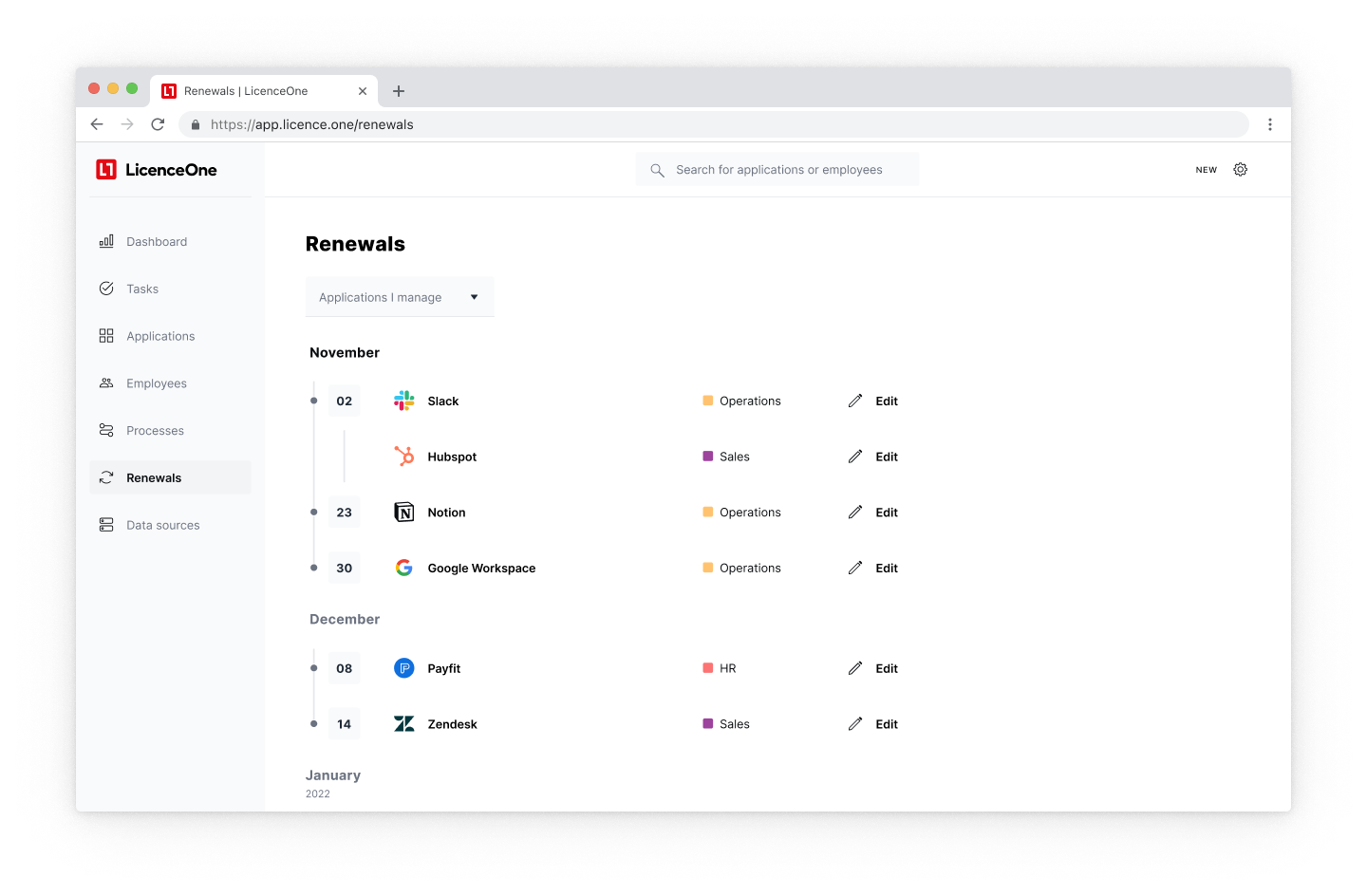Open the browser three-dot menu
Image resolution: width=1367 pixels, height=896 pixels.
(1270, 124)
